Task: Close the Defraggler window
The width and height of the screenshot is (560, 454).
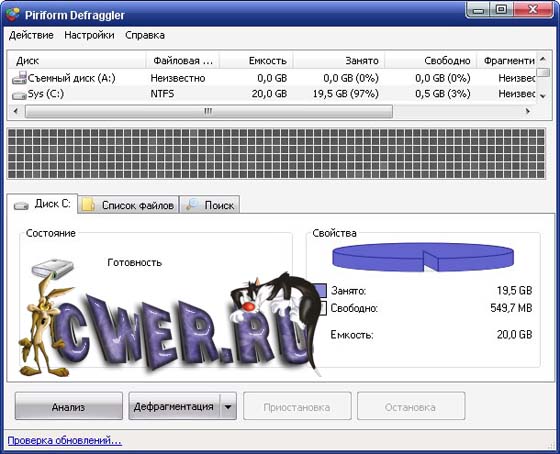Action: coord(532,10)
